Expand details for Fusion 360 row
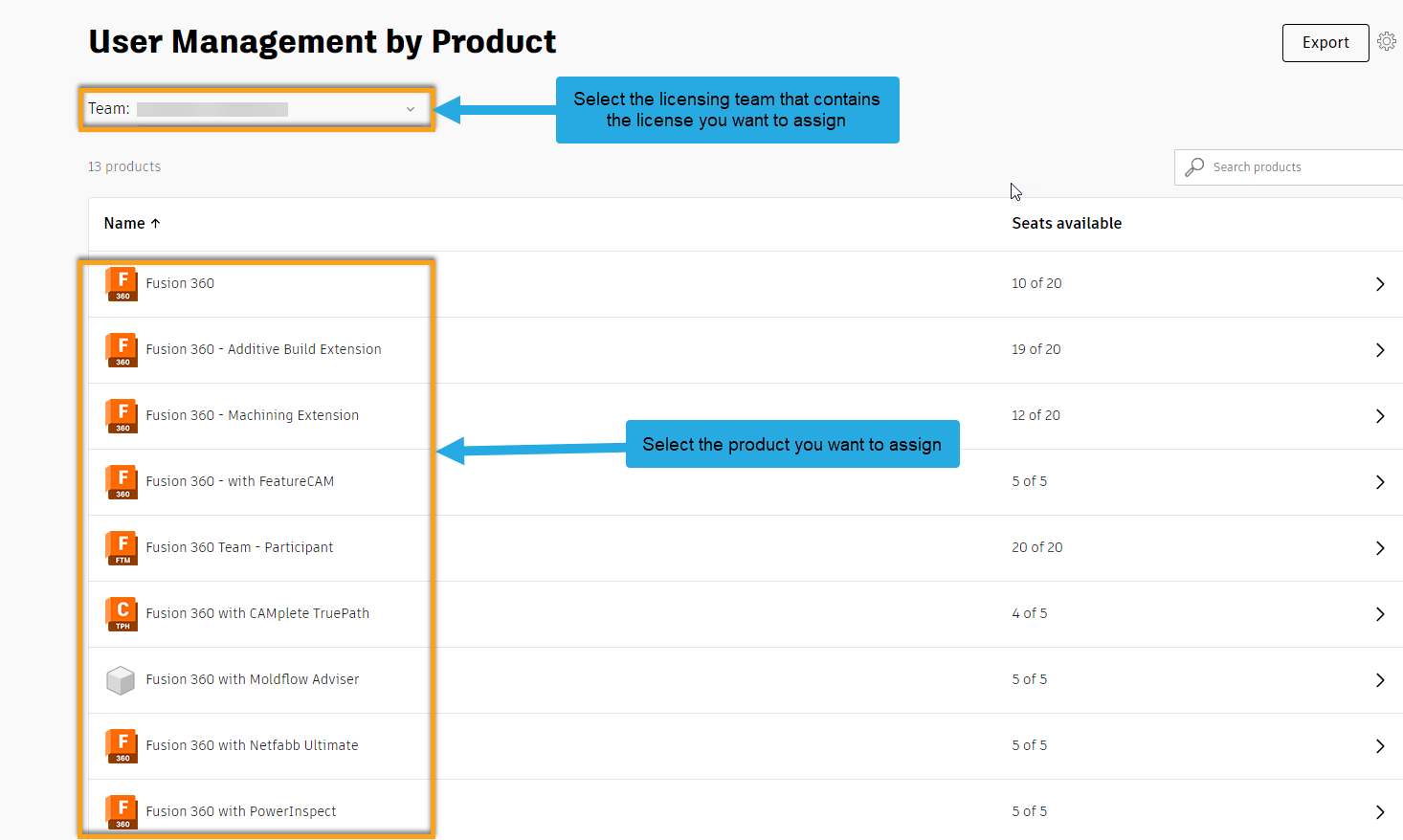 click(1379, 284)
